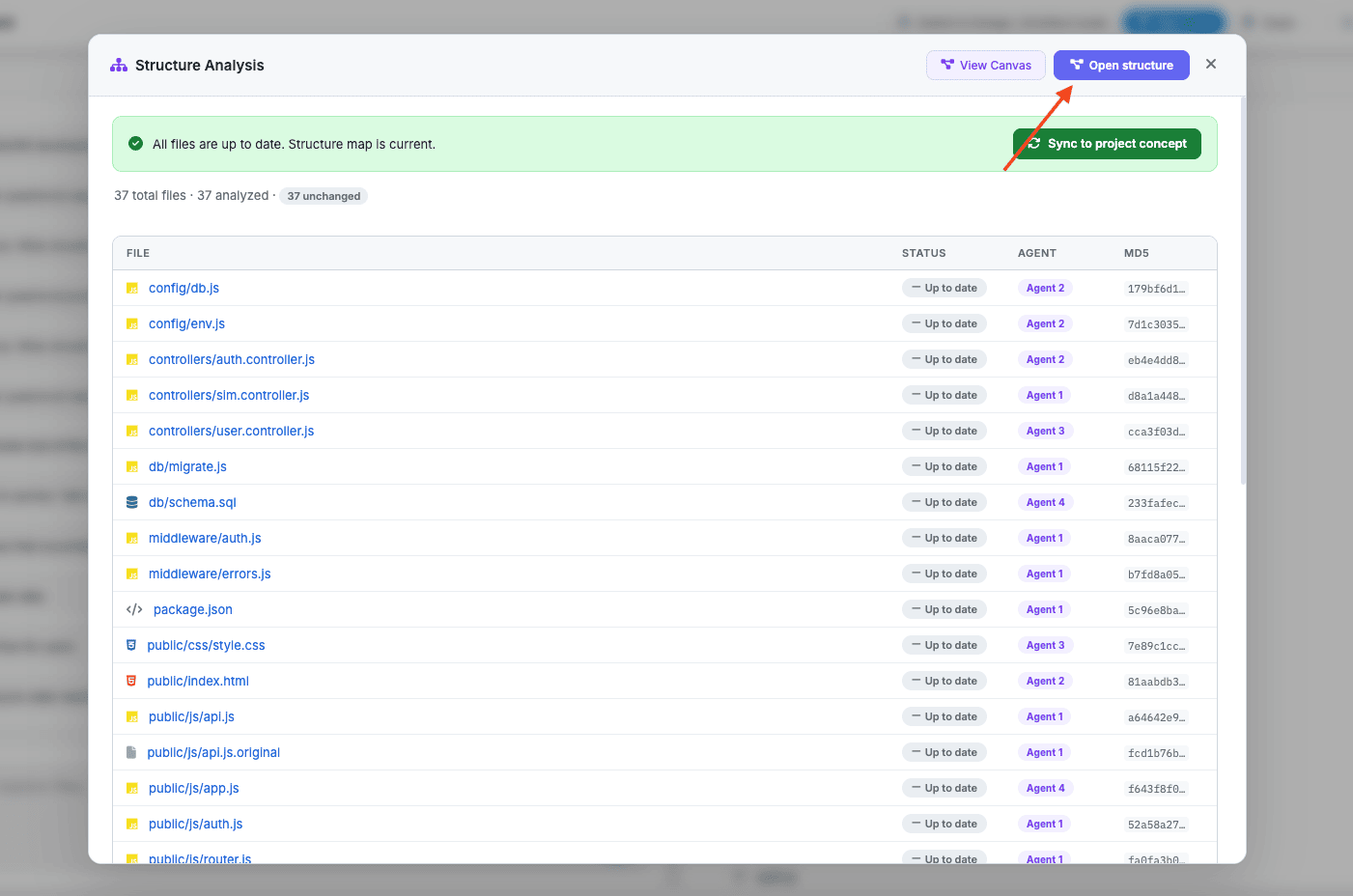
Task: Click the green checkmark status icon
Action: tap(136, 144)
